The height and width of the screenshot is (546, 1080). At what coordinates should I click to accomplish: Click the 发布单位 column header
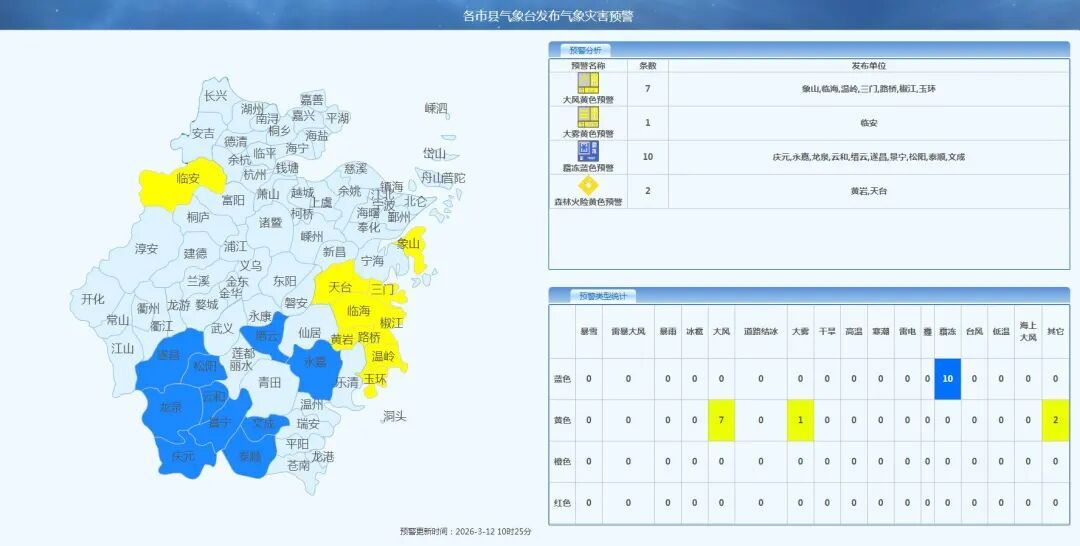click(868, 65)
